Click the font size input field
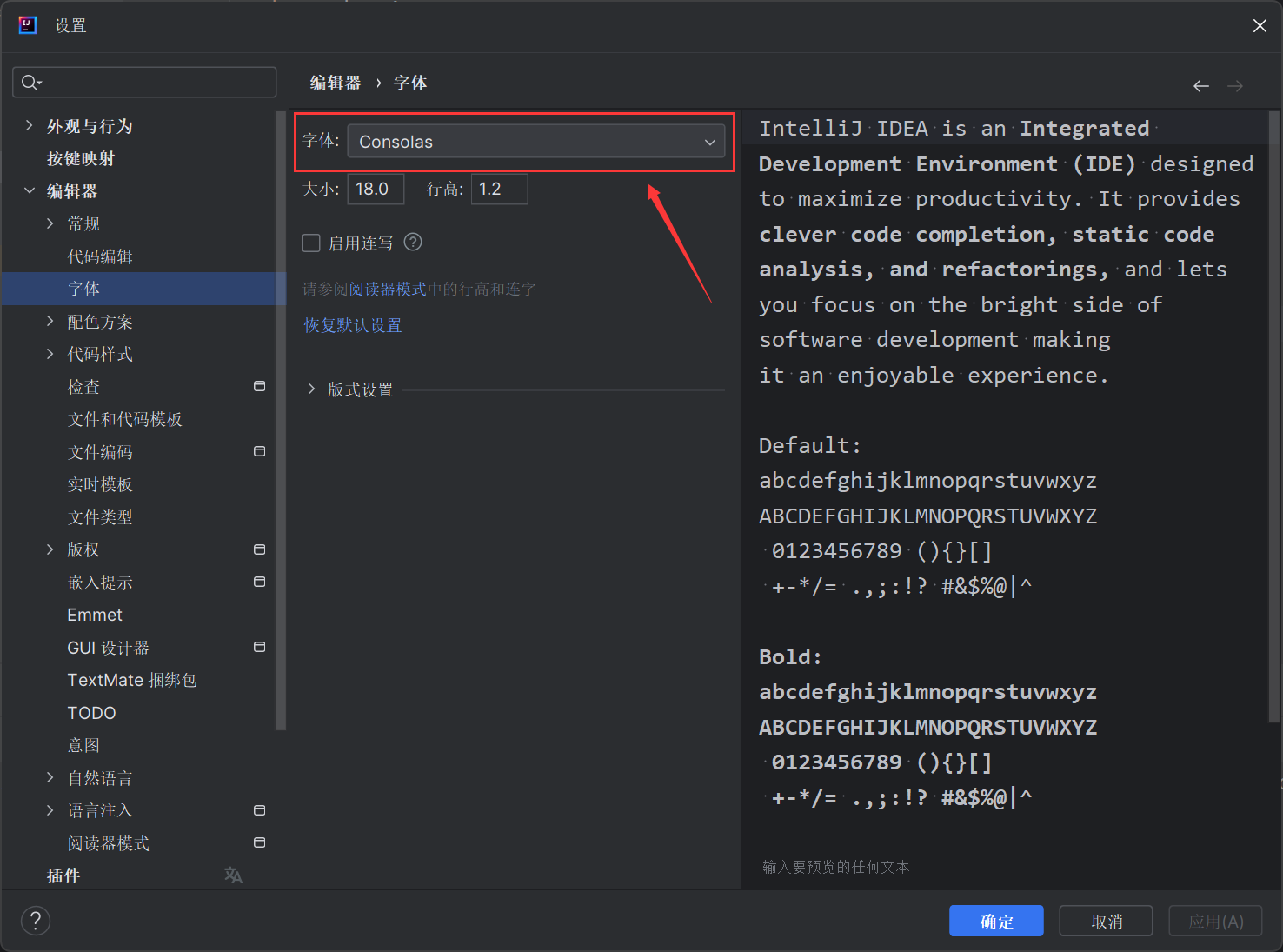The width and height of the screenshot is (1283, 952). coord(376,190)
